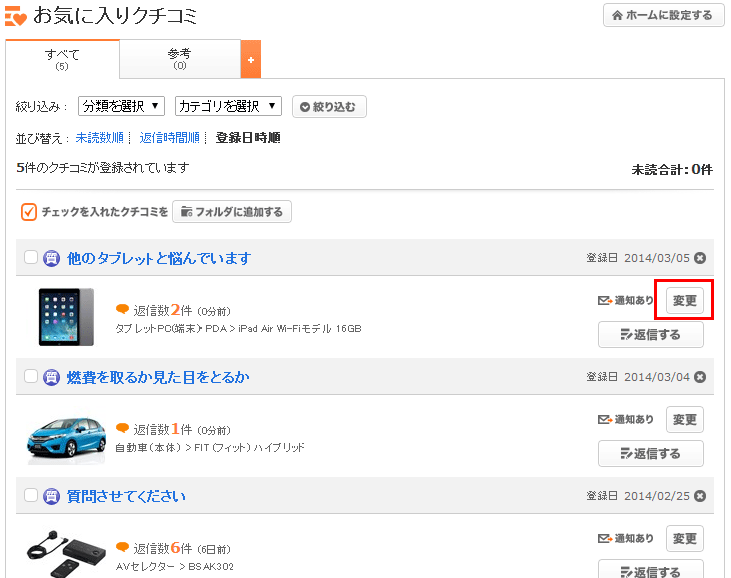
Task: Click the ホームに設定する button
Action: point(663,15)
